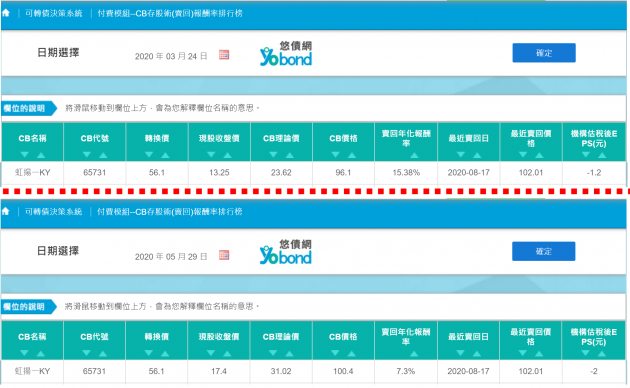Sort 轉換價 descending in the 05月29日 table
630x388 pixels.
point(149,353)
